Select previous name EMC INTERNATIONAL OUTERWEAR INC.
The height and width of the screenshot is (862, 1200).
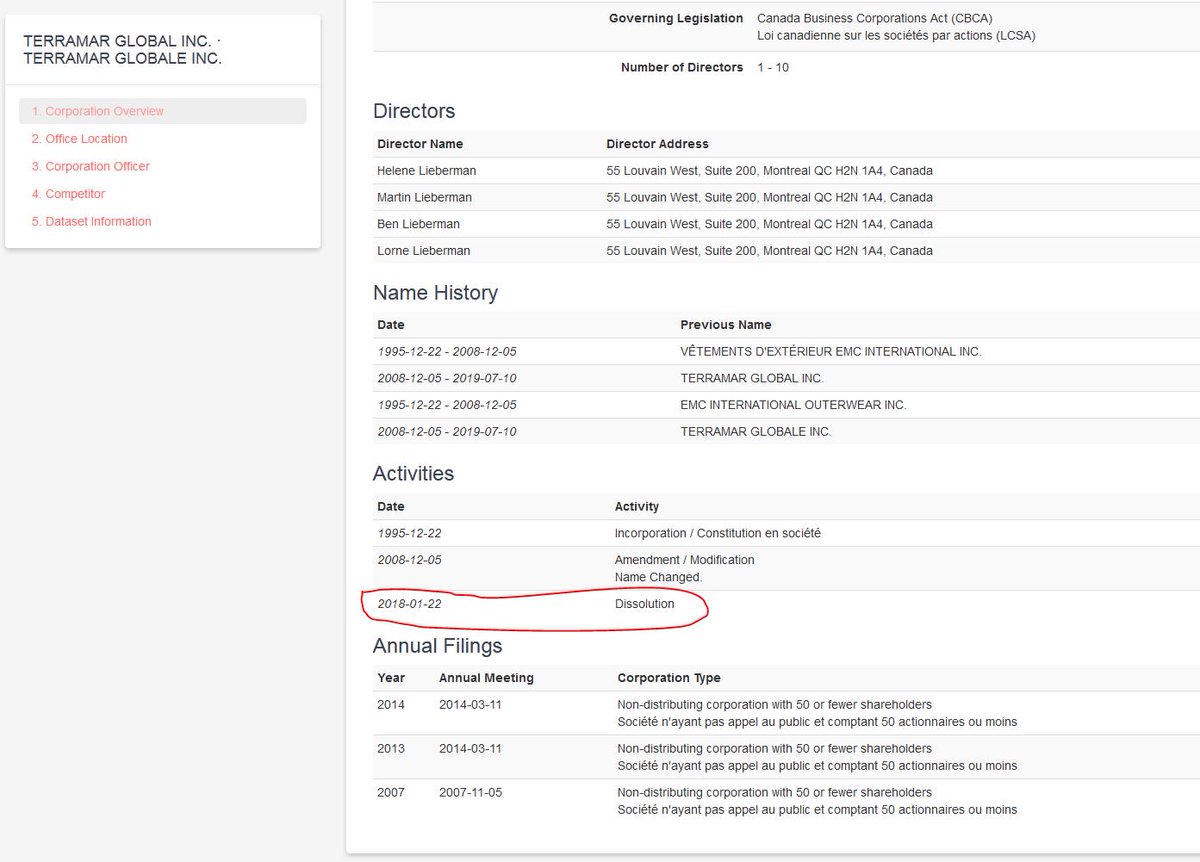coord(793,405)
